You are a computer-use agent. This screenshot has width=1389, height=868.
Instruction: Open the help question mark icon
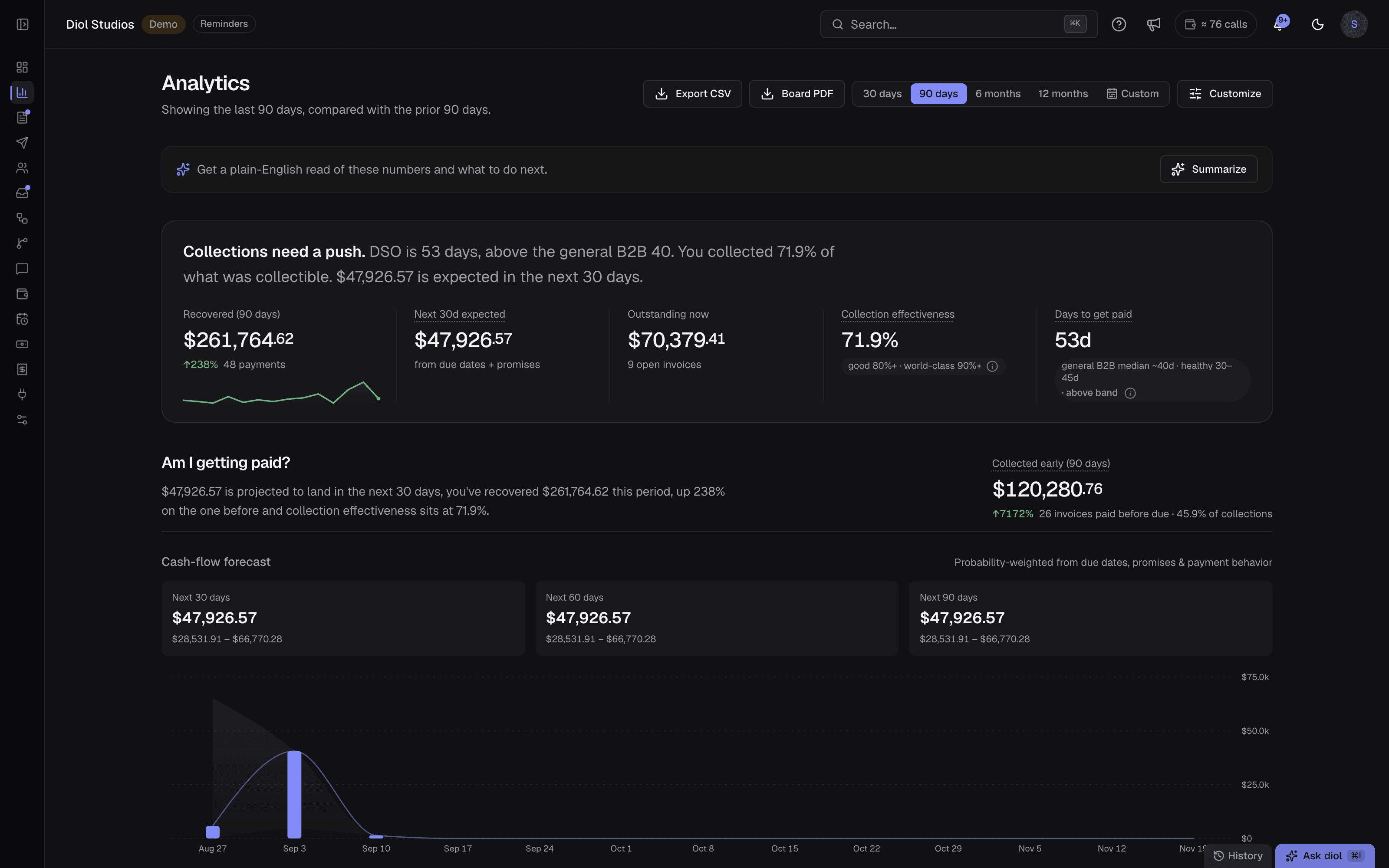pos(1119,24)
